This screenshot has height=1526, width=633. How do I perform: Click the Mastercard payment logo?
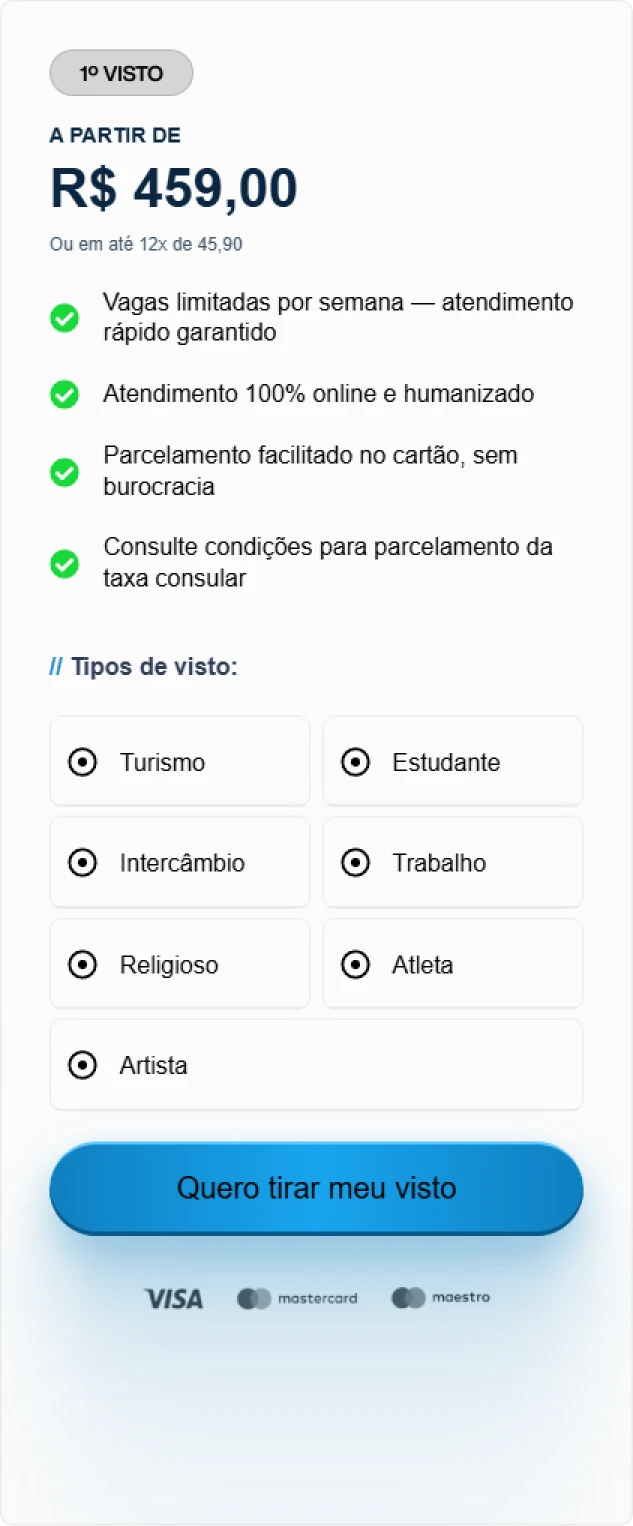pos(297,1298)
